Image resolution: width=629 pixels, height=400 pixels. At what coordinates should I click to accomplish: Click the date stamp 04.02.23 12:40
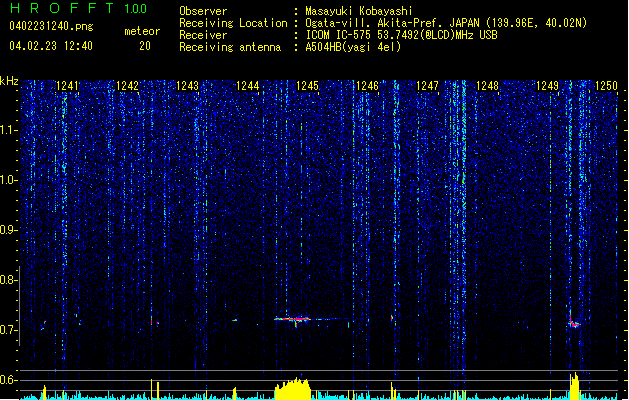point(51,46)
